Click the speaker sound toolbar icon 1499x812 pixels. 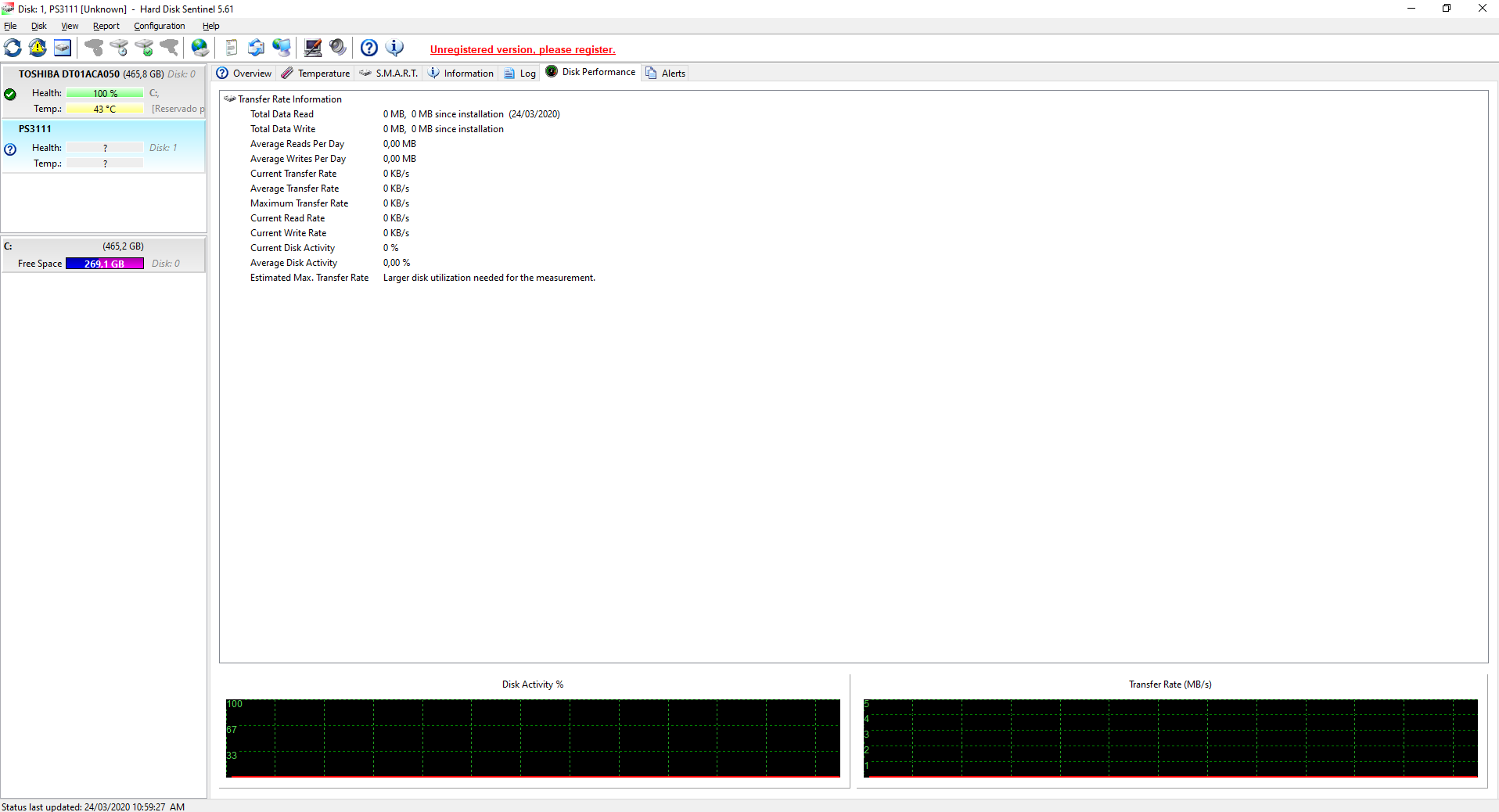pos(338,48)
